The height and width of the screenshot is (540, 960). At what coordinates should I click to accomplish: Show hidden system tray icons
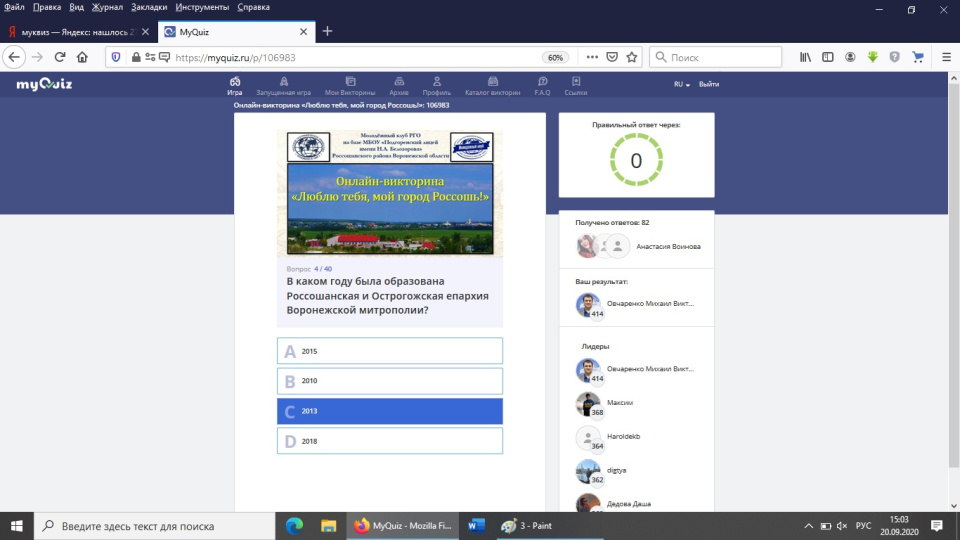[x=808, y=526]
